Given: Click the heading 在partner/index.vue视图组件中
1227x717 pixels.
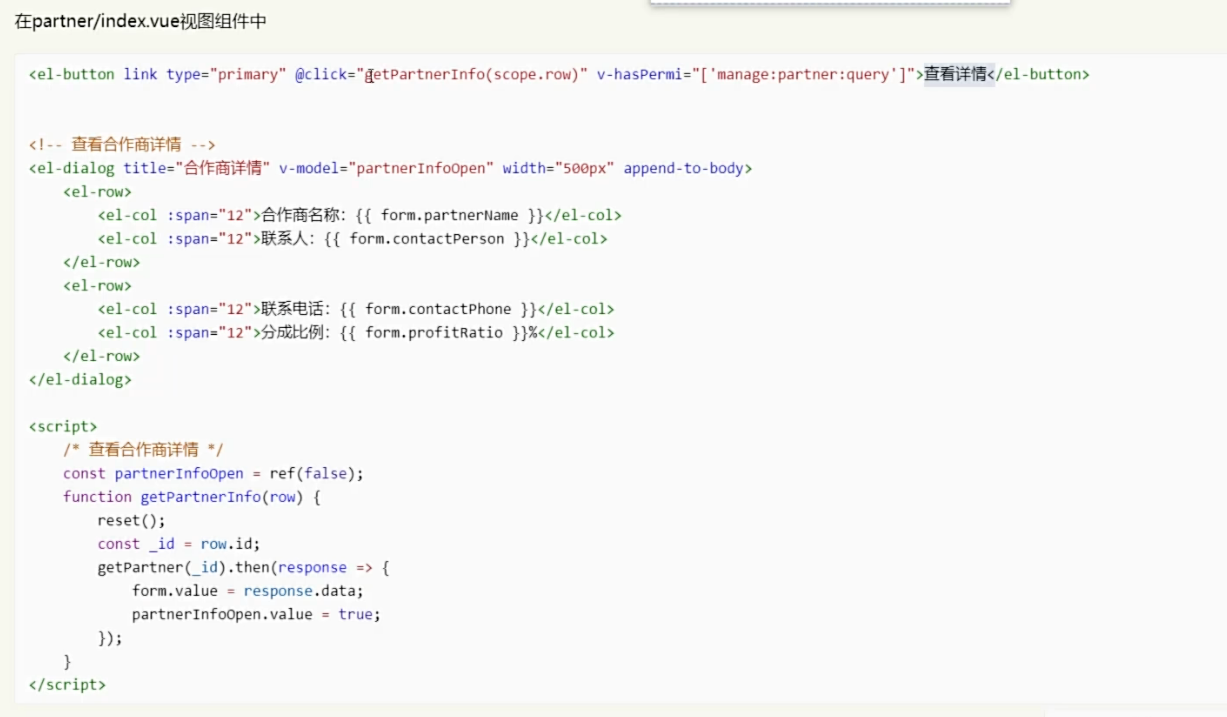Looking at the screenshot, I should pyautogui.click(x=140, y=21).
